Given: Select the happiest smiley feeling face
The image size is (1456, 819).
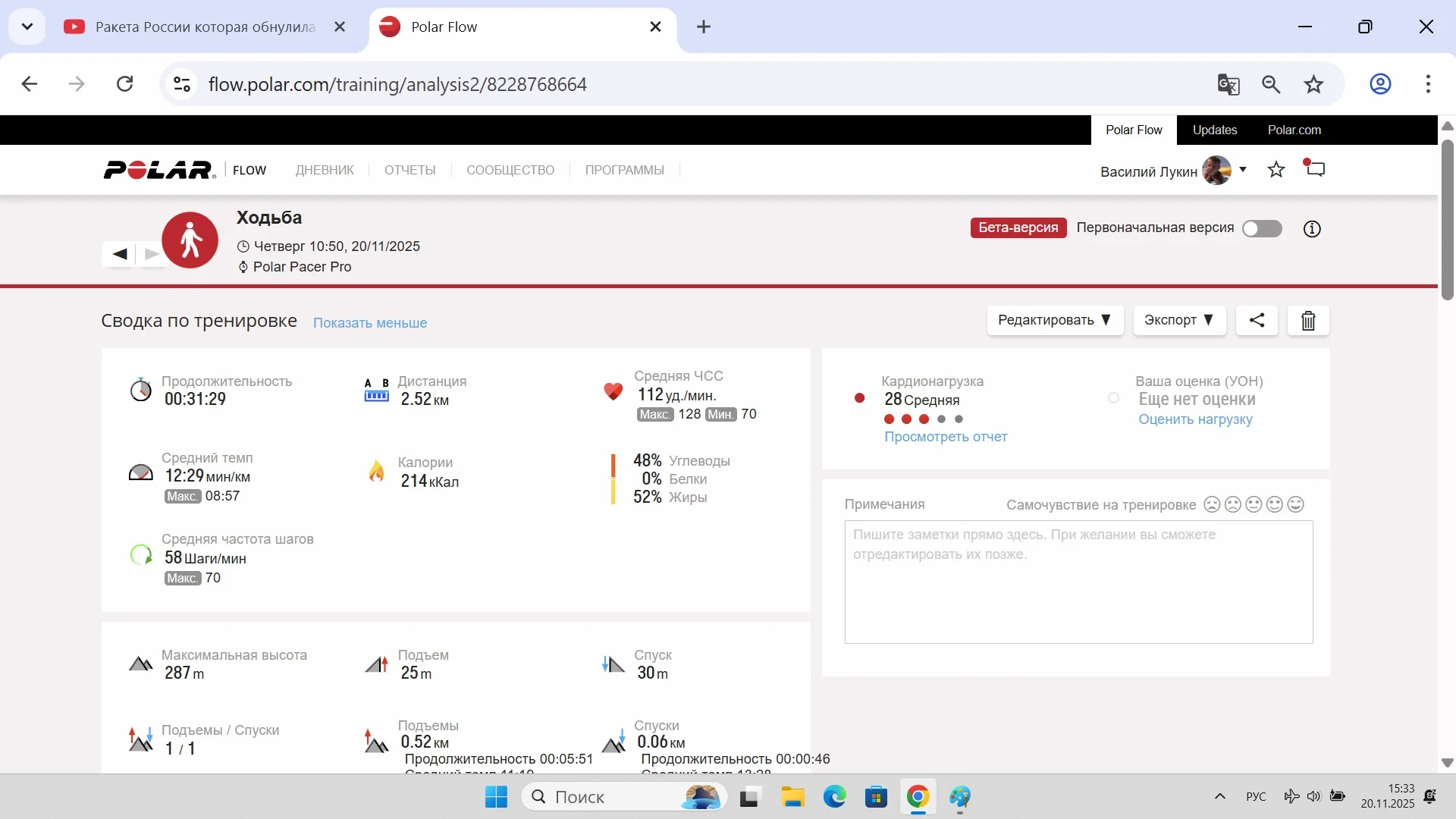Looking at the screenshot, I should point(1296,504).
